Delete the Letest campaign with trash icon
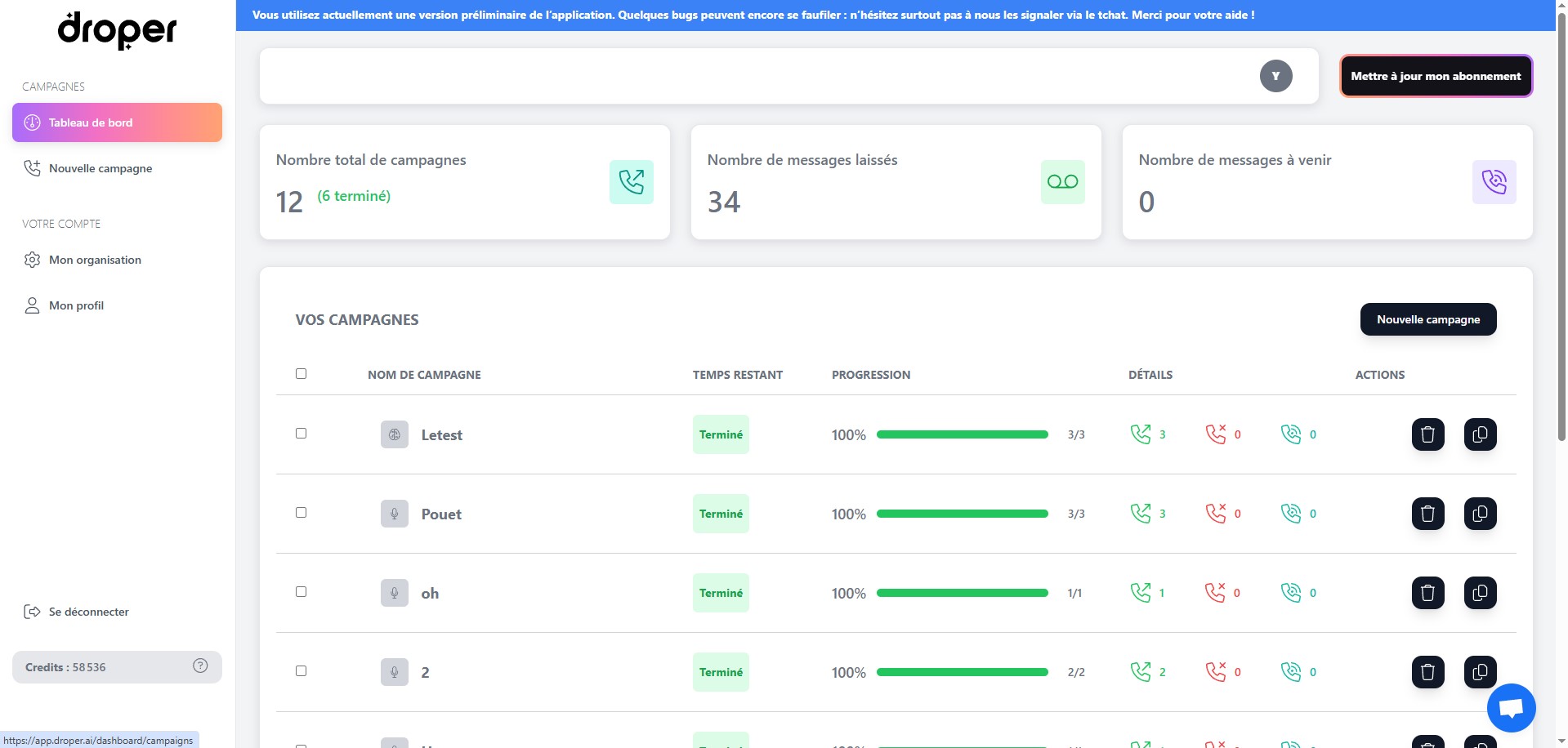 (1427, 434)
